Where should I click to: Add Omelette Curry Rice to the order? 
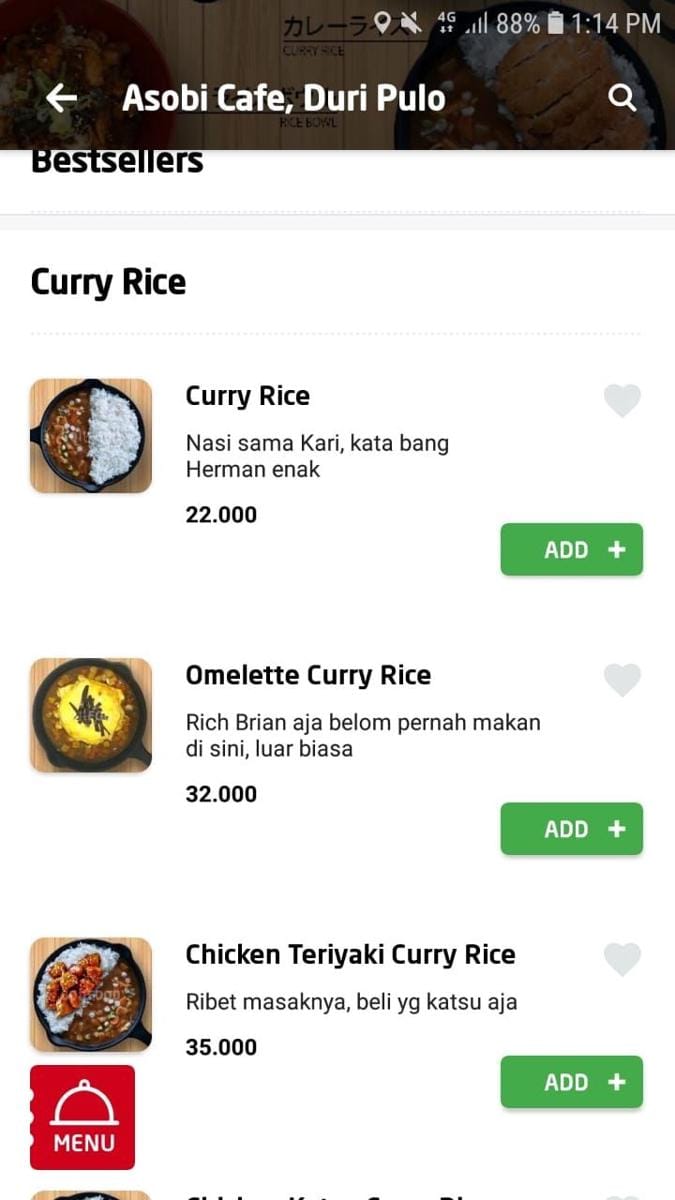click(x=571, y=828)
